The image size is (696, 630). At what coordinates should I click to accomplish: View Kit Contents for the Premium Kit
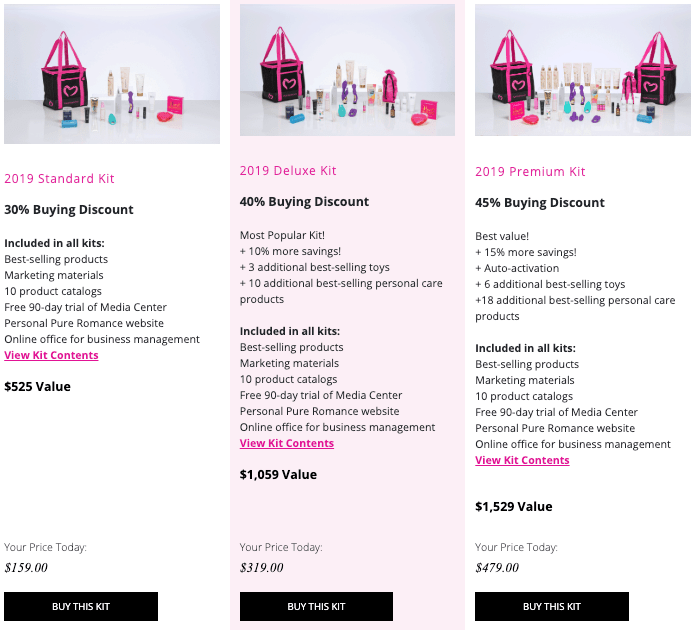tap(522, 460)
